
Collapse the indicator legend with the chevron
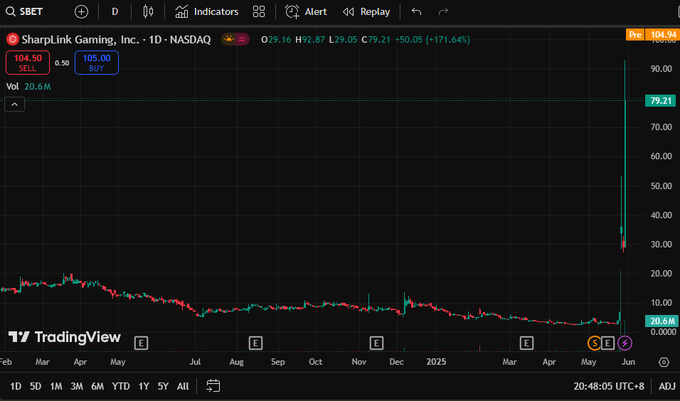[x=14, y=104]
